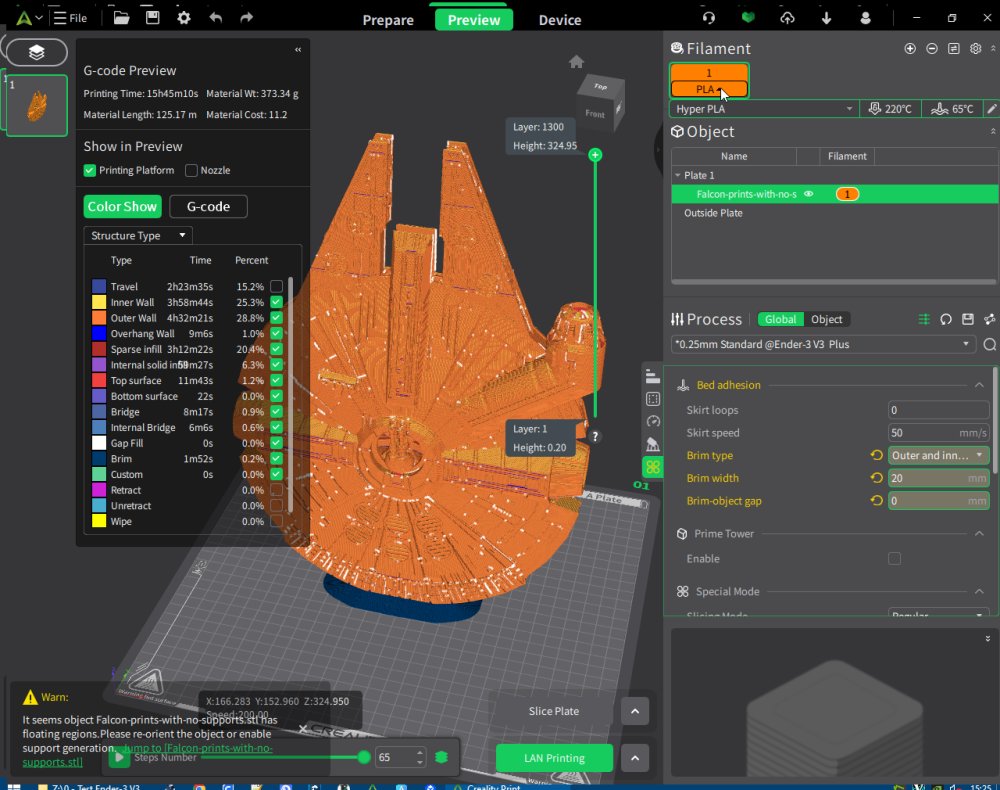1000x790 pixels.
Task: Open the Brim type dropdown
Action: 938,455
